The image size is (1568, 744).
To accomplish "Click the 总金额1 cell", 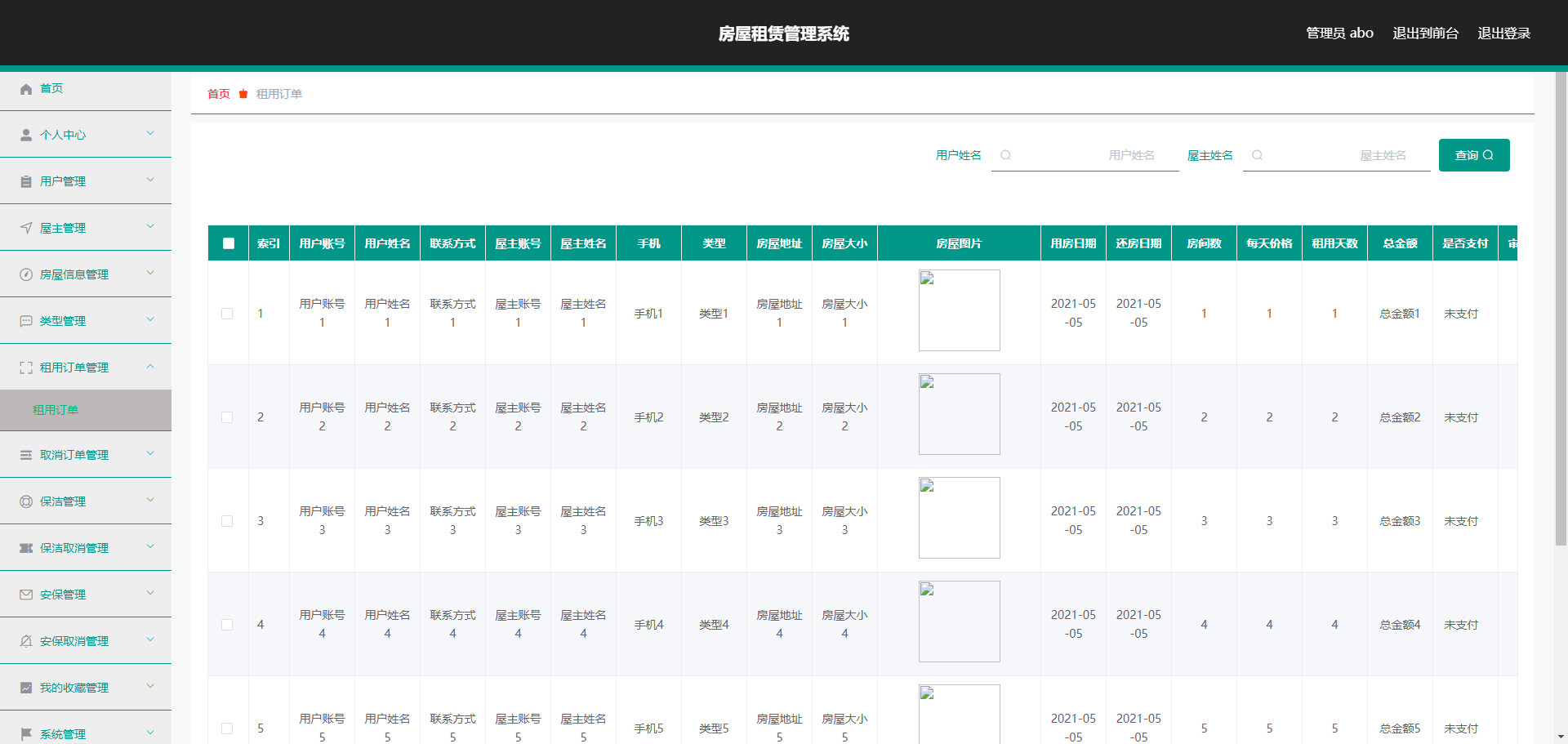I will click(x=1400, y=314).
